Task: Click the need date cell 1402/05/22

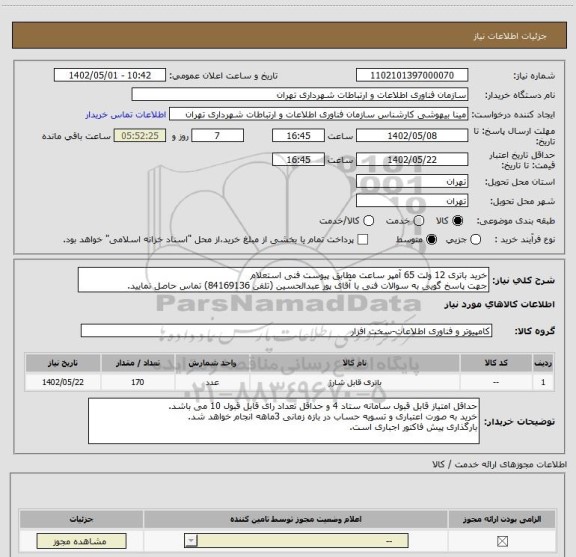Action: 63,382
